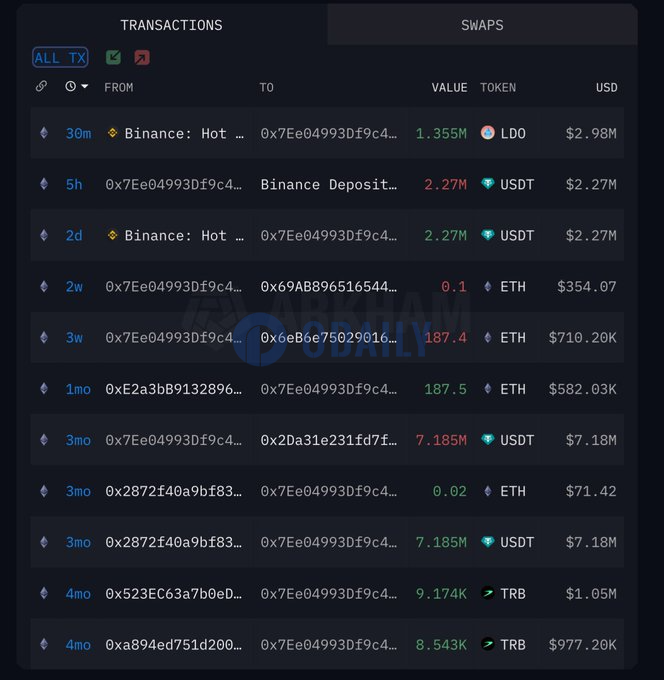
Task: Select the ALL TX filter
Action: (60, 58)
